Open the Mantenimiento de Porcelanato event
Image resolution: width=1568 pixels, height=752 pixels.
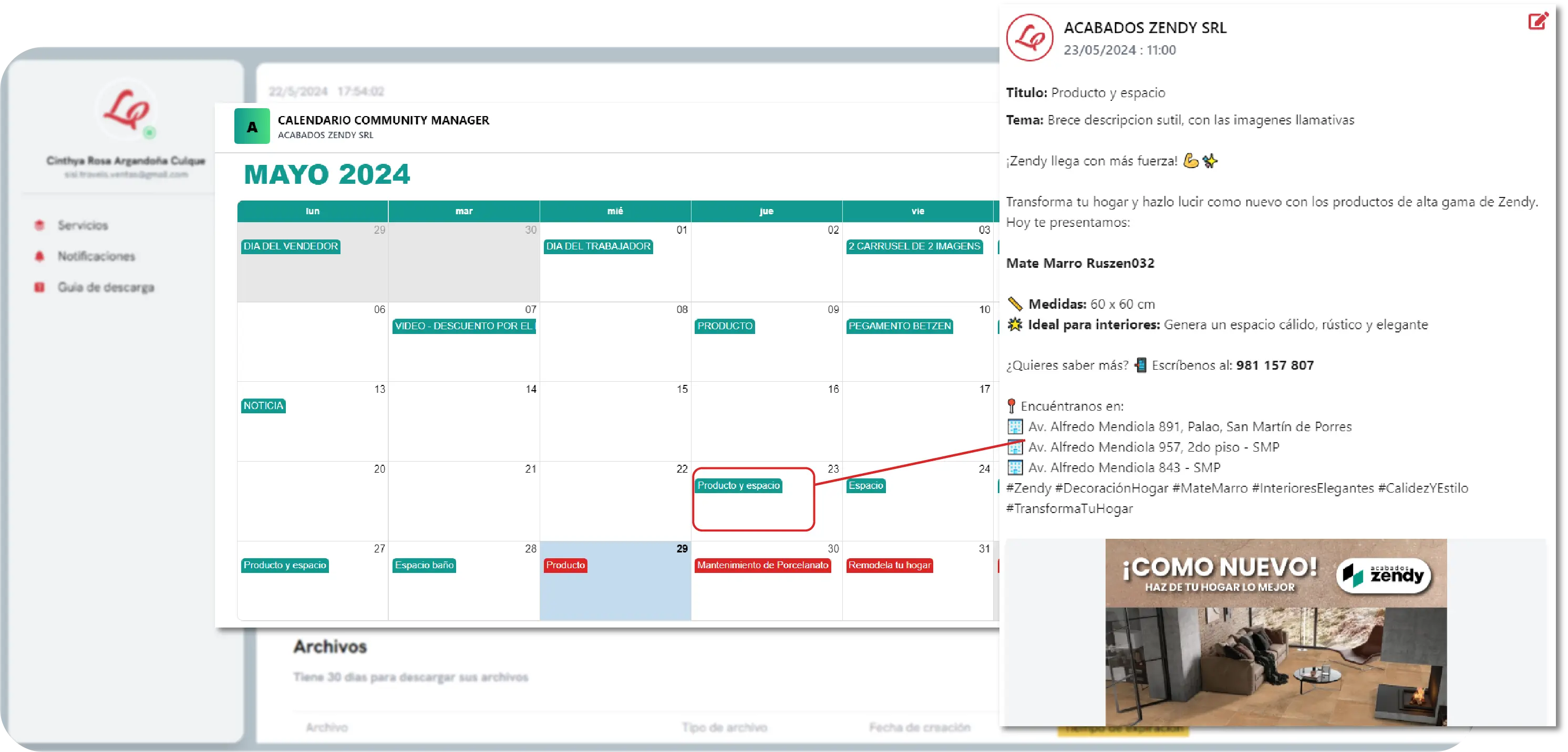pos(762,565)
